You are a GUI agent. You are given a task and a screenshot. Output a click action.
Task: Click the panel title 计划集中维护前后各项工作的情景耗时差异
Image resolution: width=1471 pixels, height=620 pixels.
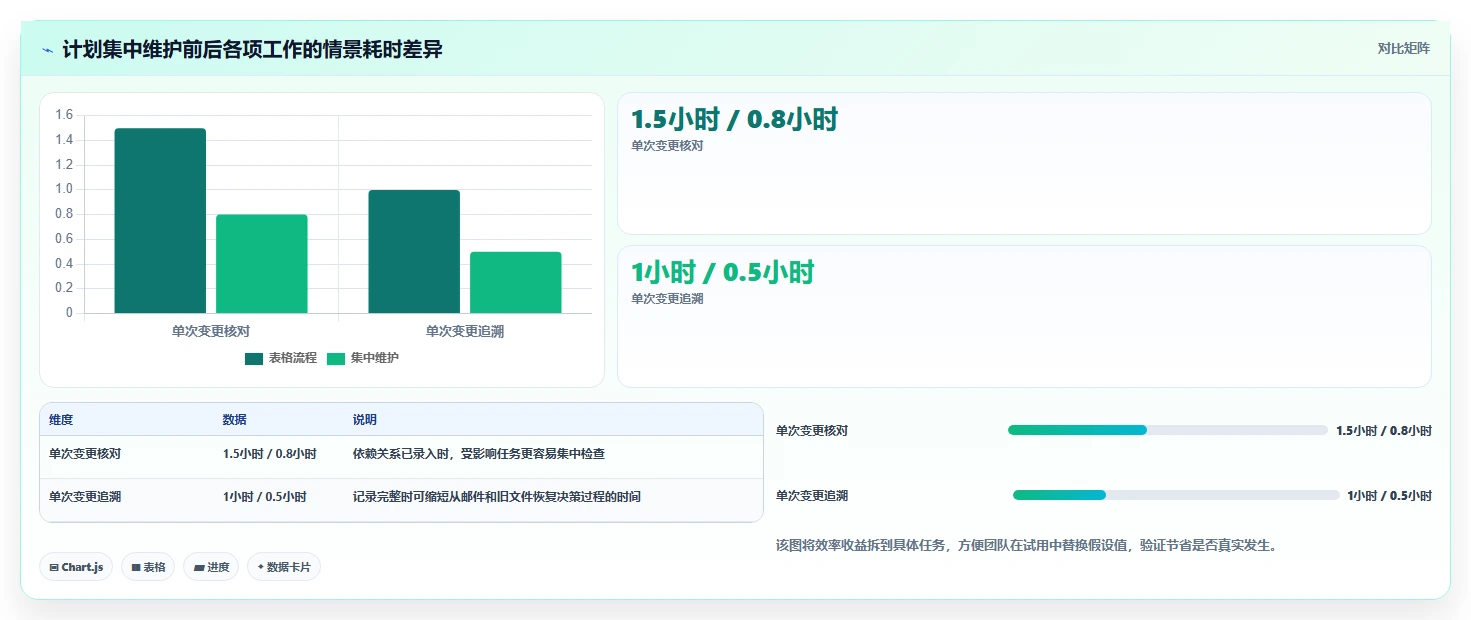(x=252, y=50)
